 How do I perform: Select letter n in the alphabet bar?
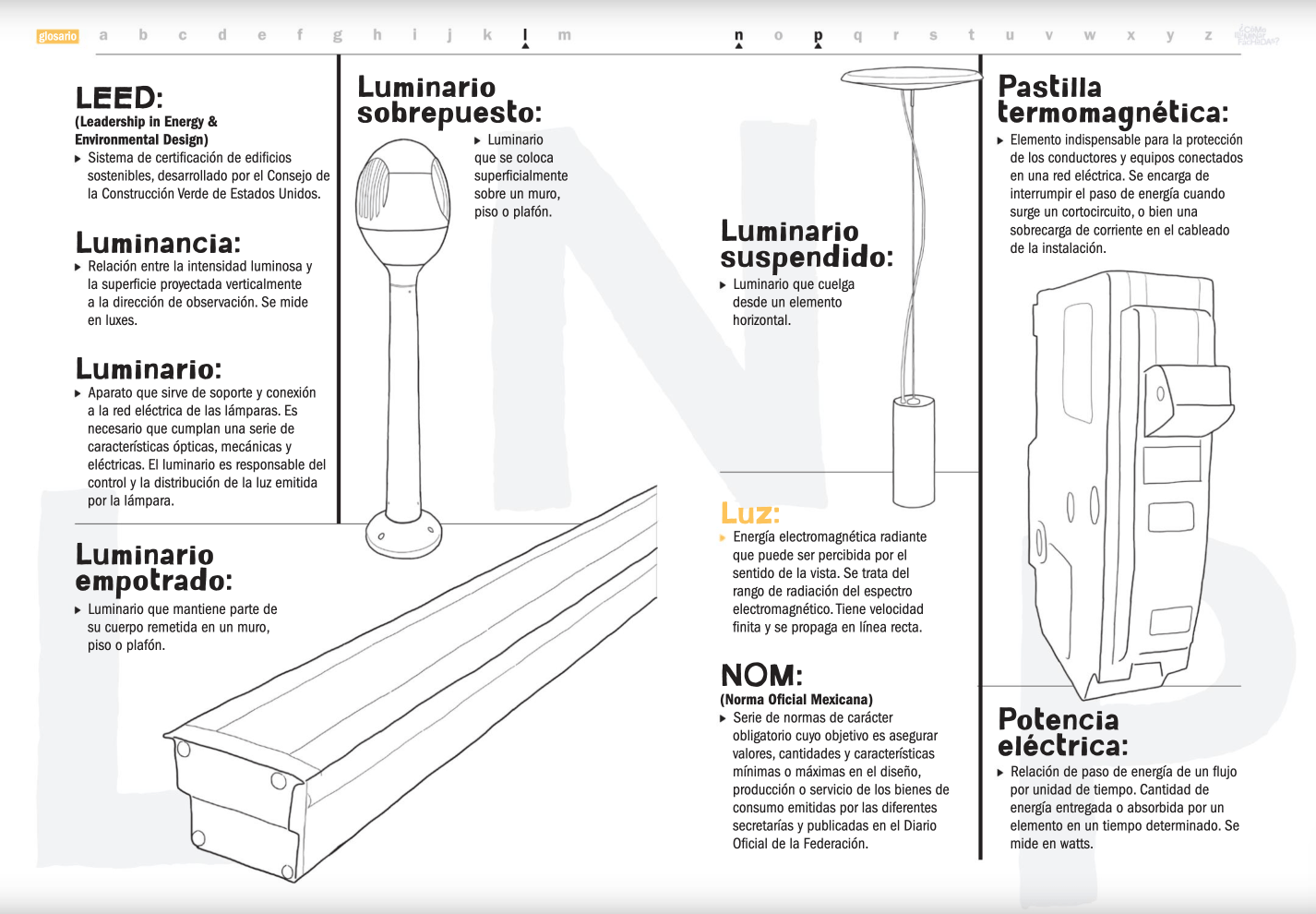(x=738, y=35)
